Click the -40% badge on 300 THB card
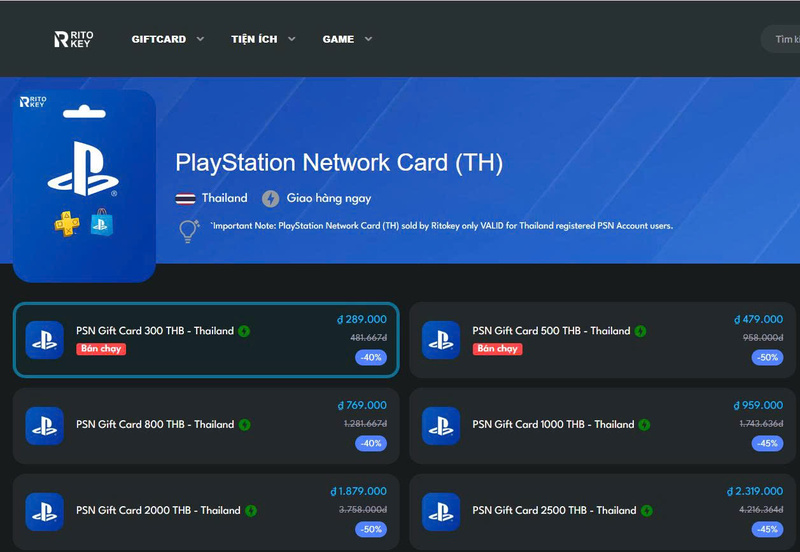800x552 pixels. 371,357
